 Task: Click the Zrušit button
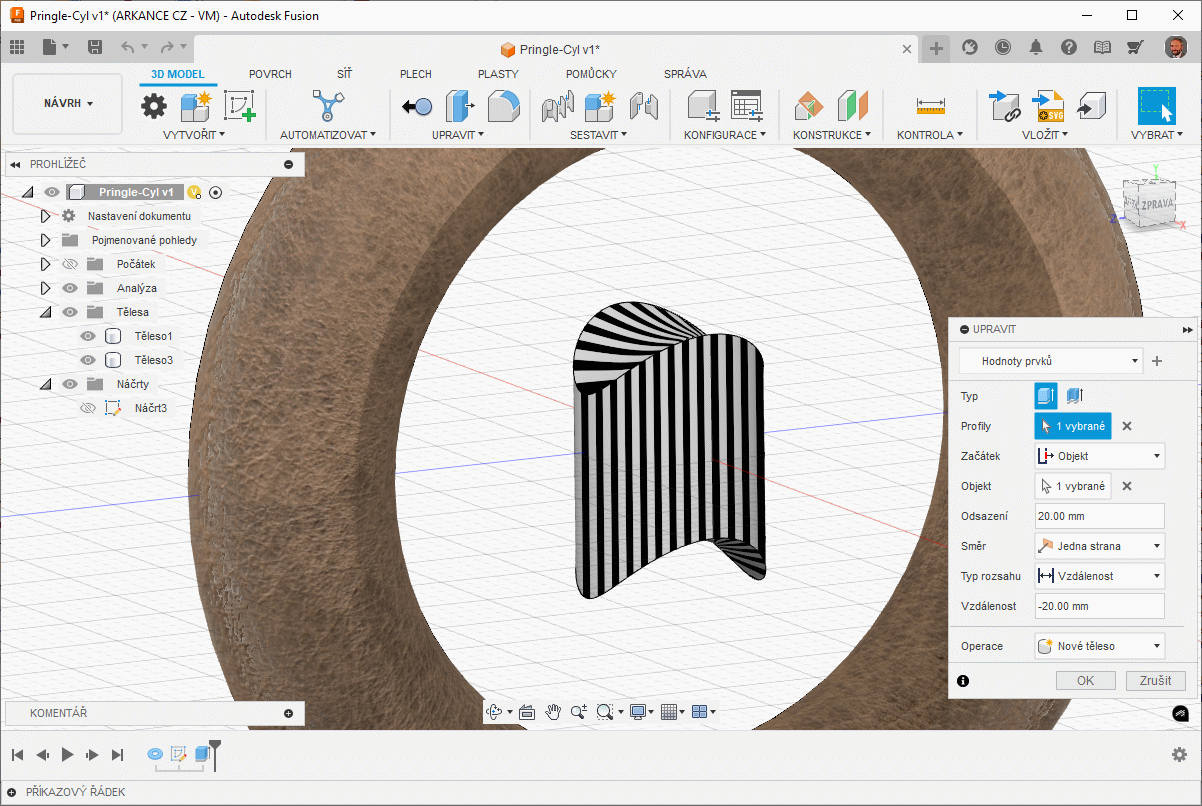(x=1155, y=680)
